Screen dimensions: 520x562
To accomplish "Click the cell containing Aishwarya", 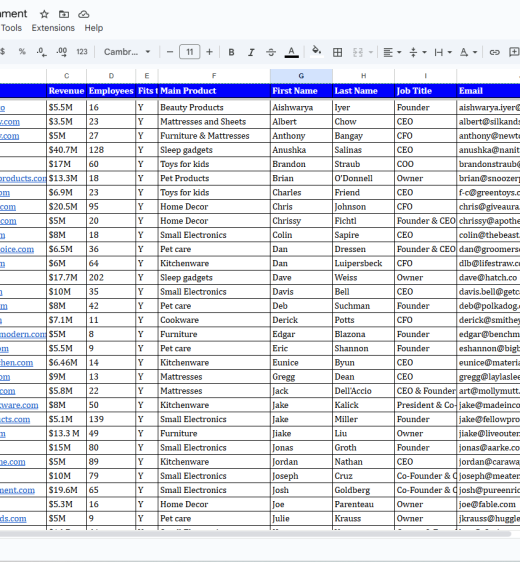I will click(301, 108).
